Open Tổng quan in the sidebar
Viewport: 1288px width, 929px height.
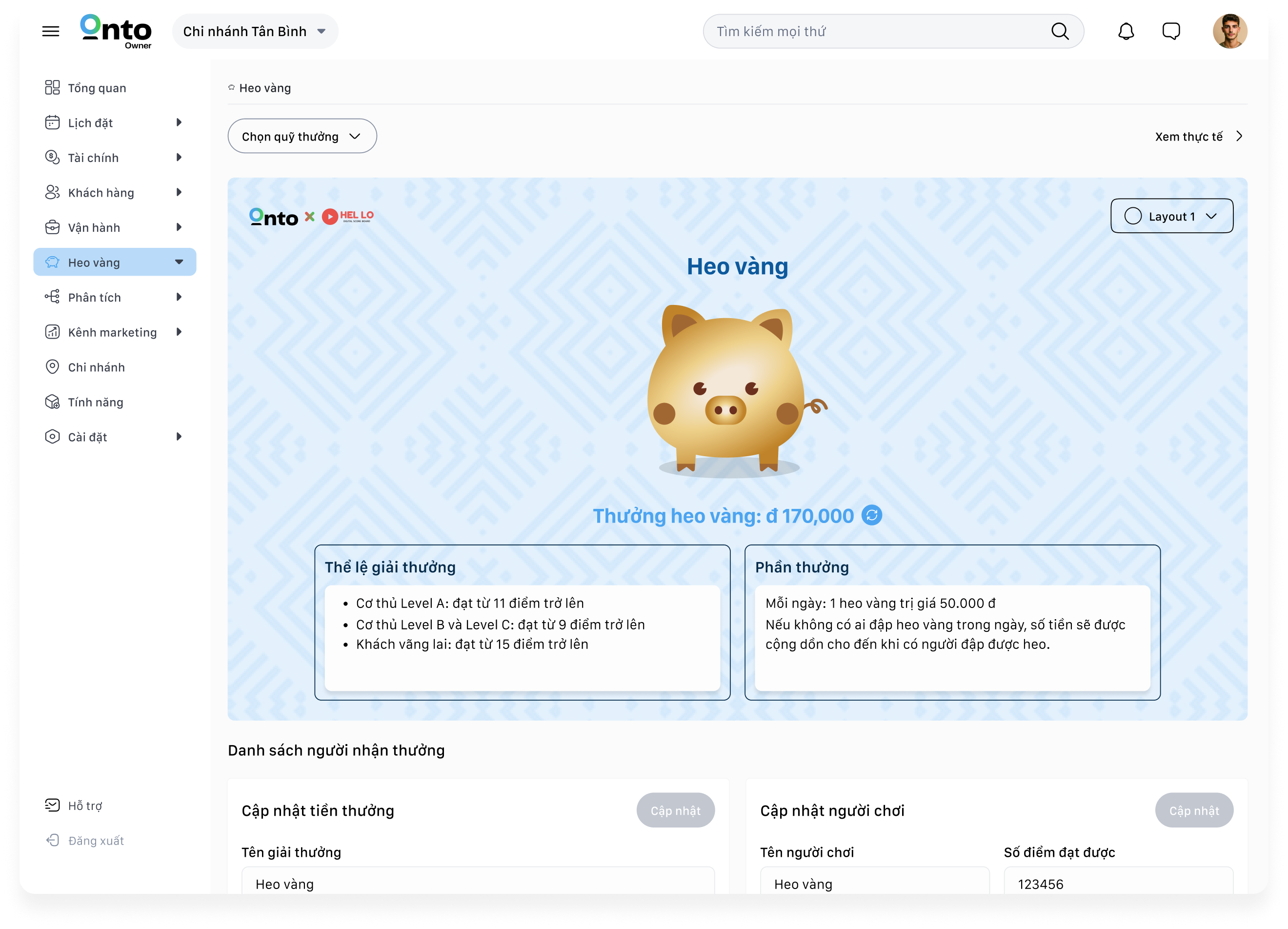(97, 88)
